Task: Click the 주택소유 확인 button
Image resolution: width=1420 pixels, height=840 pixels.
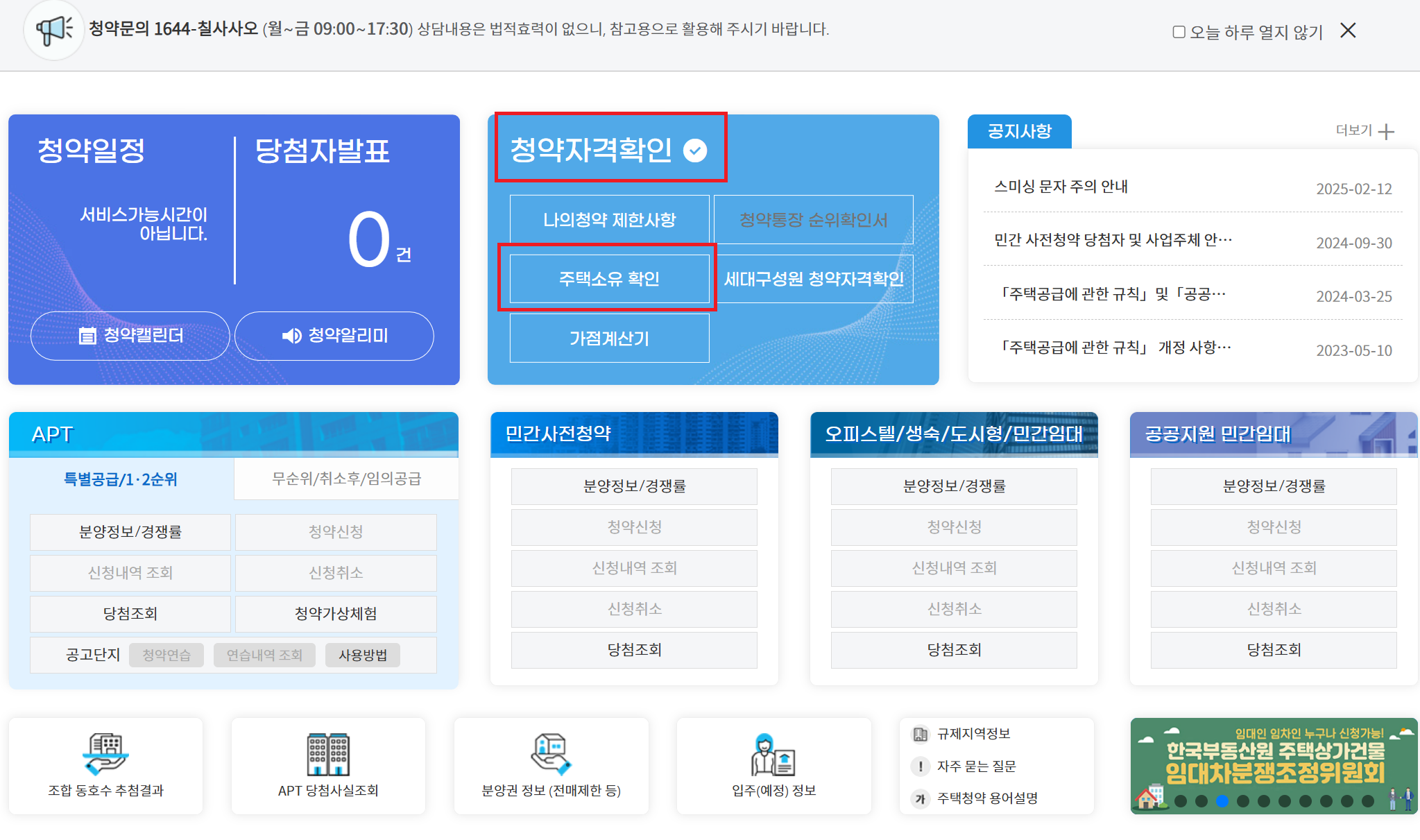Action: pos(609,278)
